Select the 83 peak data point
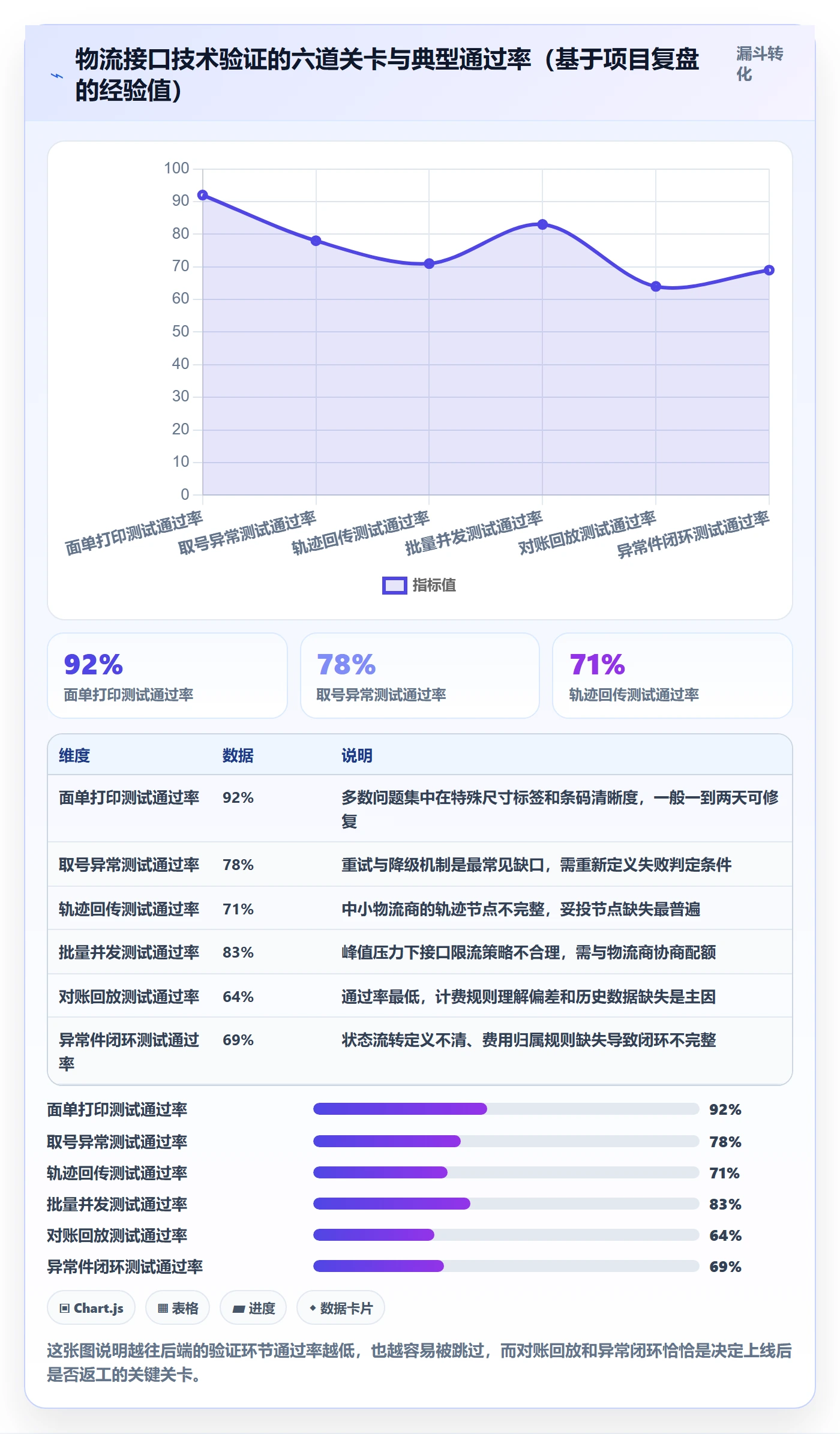Viewport: 840px width, 1434px height. click(542, 224)
